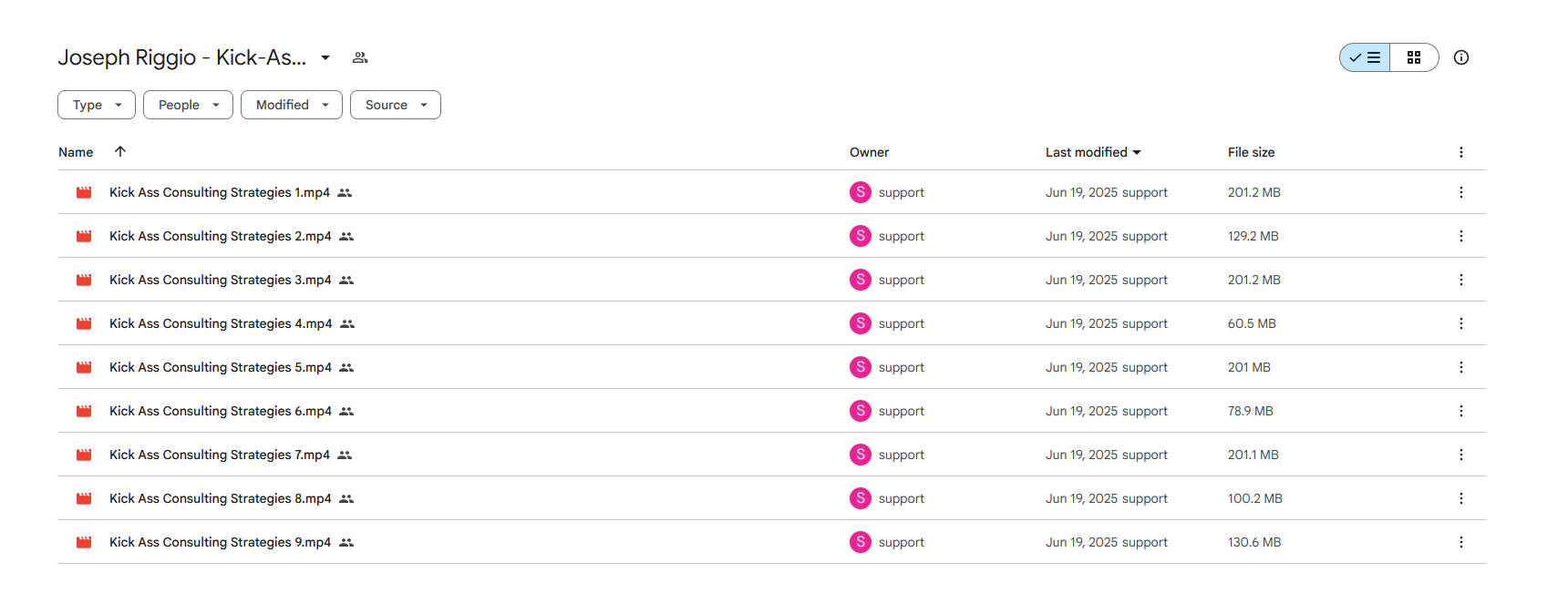Open more actions for Strategies 7.mp4 row
The height and width of the screenshot is (614, 1568).
point(1460,455)
